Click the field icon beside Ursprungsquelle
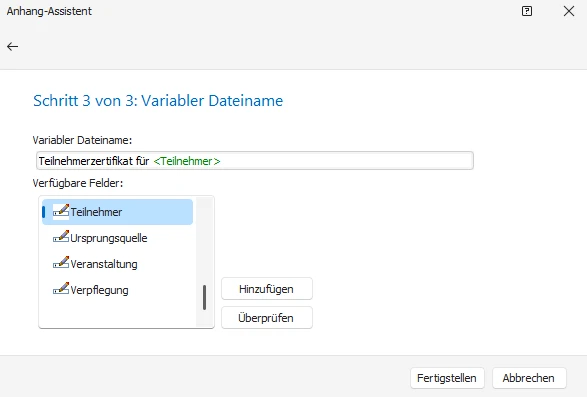The height and width of the screenshot is (397, 587). pos(61,237)
